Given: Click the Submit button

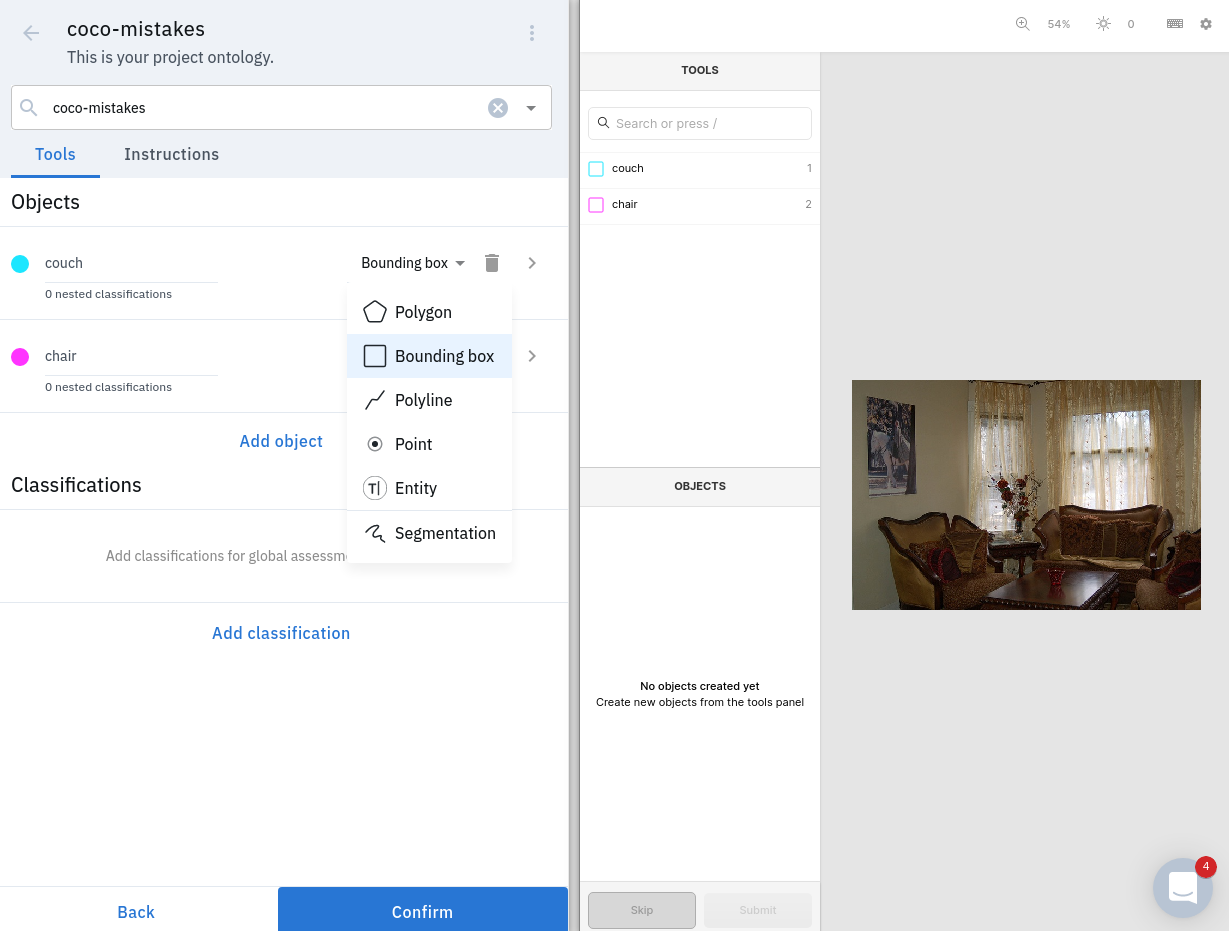Looking at the screenshot, I should pyautogui.click(x=758, y=910).
